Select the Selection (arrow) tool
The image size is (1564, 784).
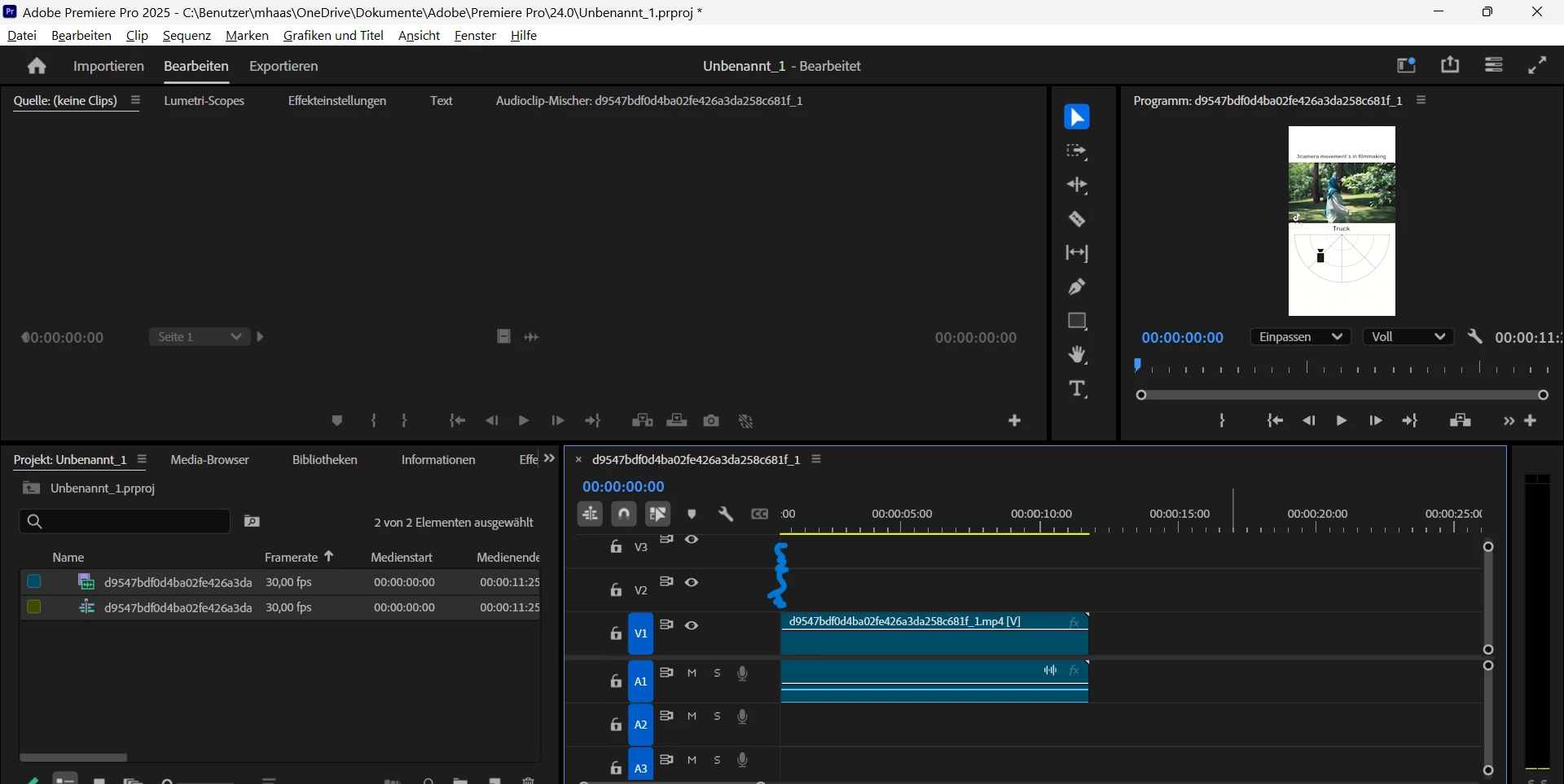1077,117
